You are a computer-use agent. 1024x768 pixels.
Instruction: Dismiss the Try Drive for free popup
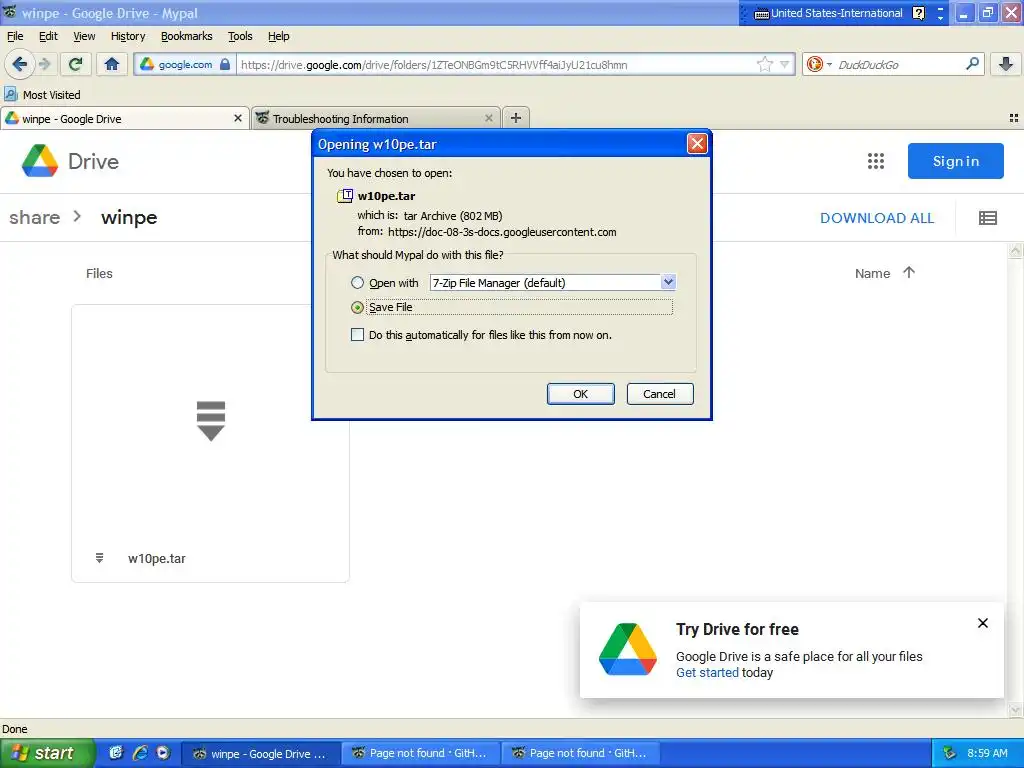pyautogui.click(x=982, y=623)
